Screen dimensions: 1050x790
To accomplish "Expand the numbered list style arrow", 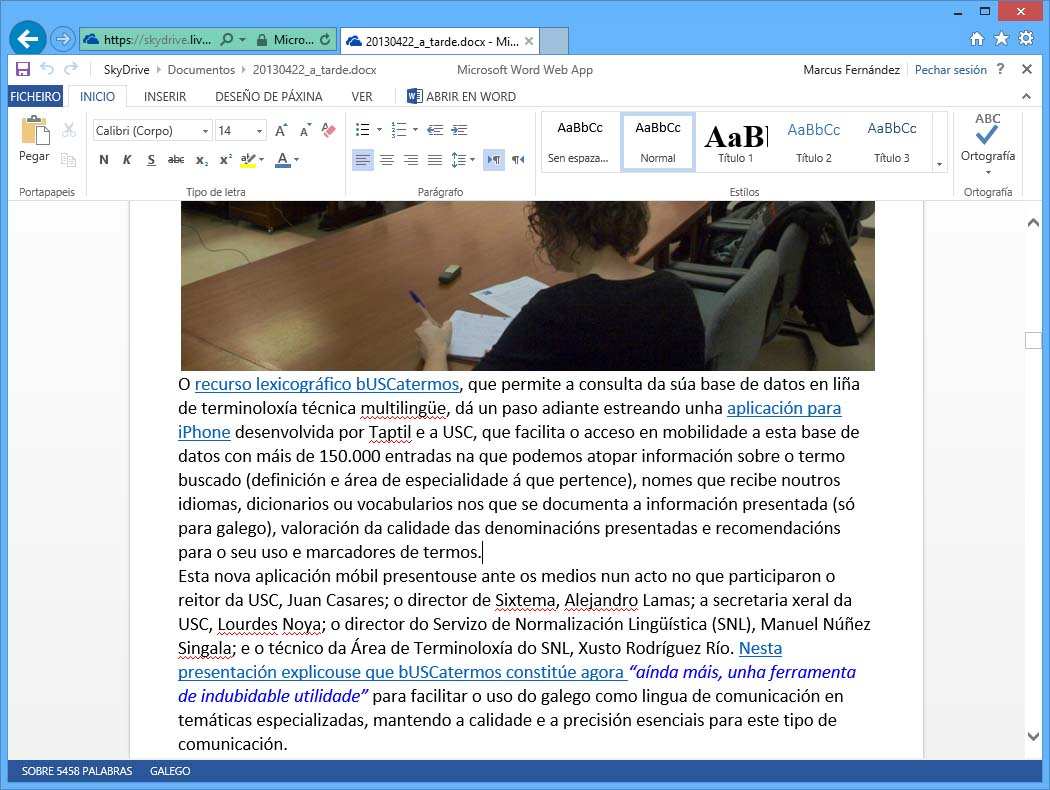I will 416,130.
